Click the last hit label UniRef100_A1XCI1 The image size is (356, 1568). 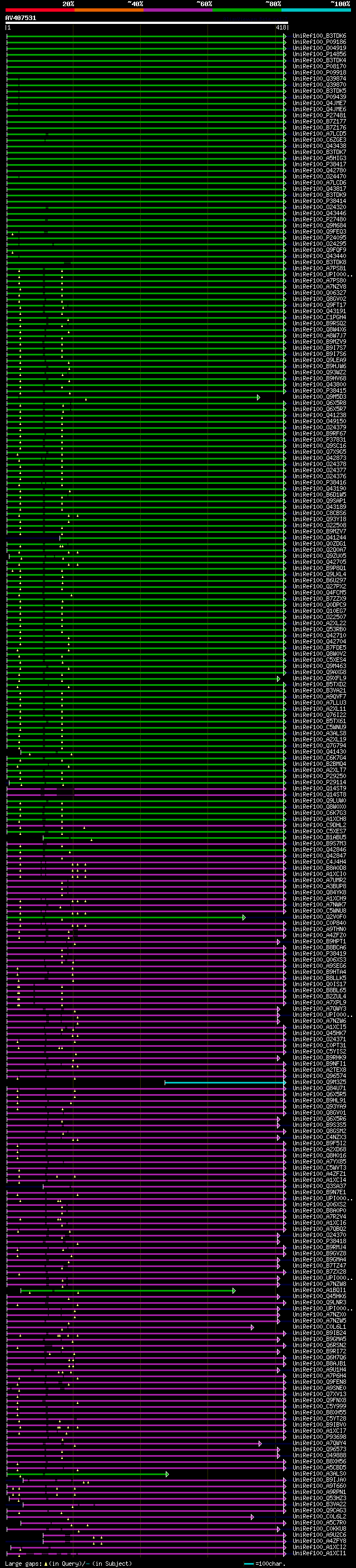319,1554
